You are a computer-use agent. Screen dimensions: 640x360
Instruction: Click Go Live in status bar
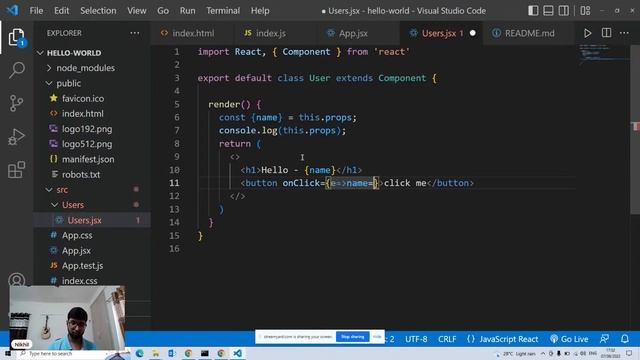pyautogui.click(x=569, y=339)
